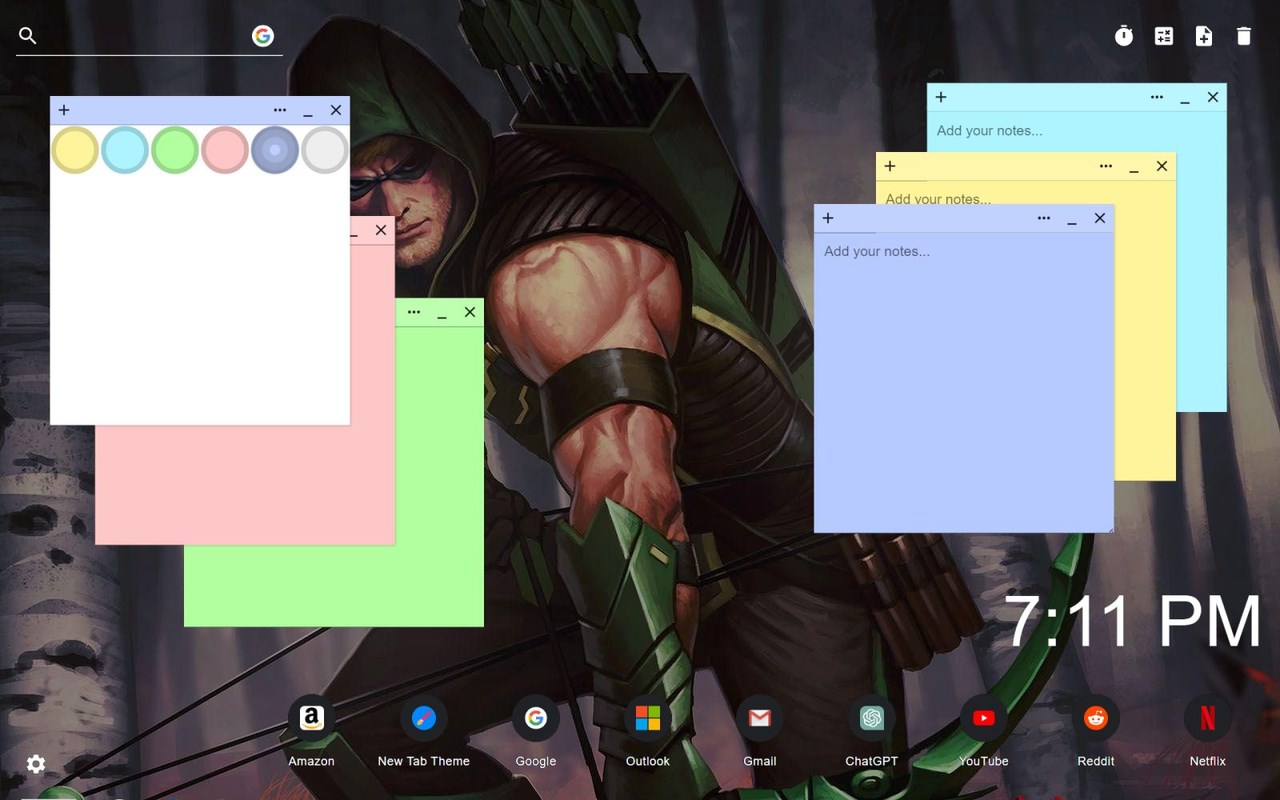Open the New Tab Theme shortcut

424,718
